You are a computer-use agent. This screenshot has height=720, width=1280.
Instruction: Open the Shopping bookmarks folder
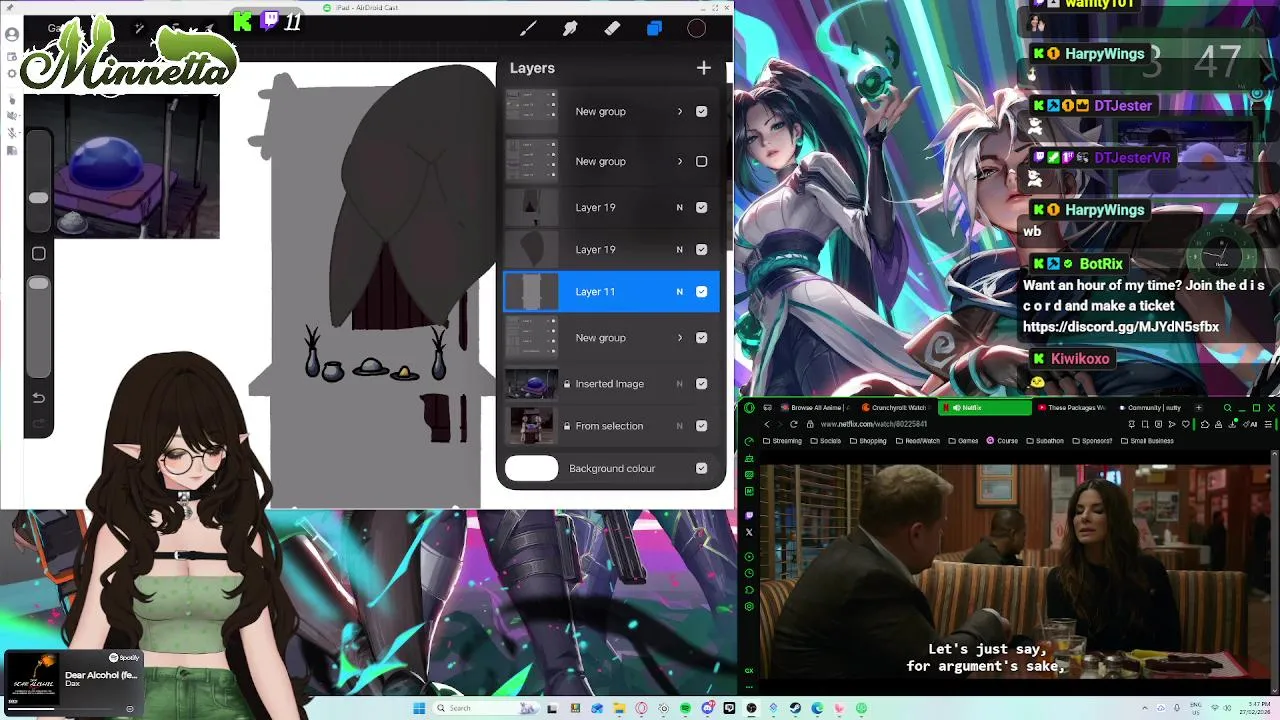(x=868, y=441)
